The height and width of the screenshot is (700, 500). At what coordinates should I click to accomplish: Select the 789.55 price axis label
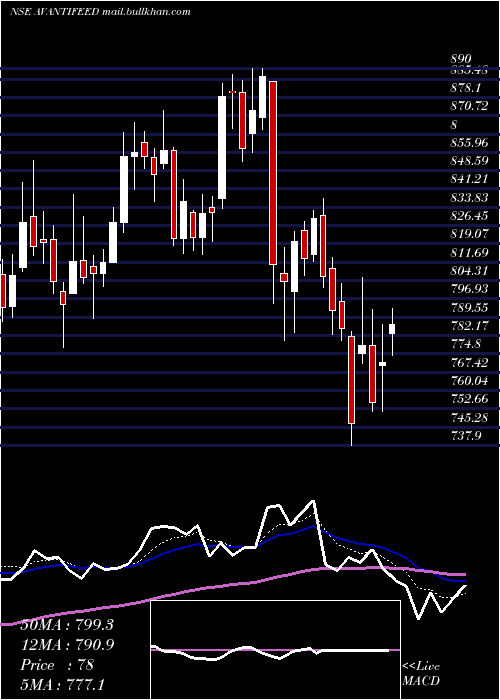469,308
